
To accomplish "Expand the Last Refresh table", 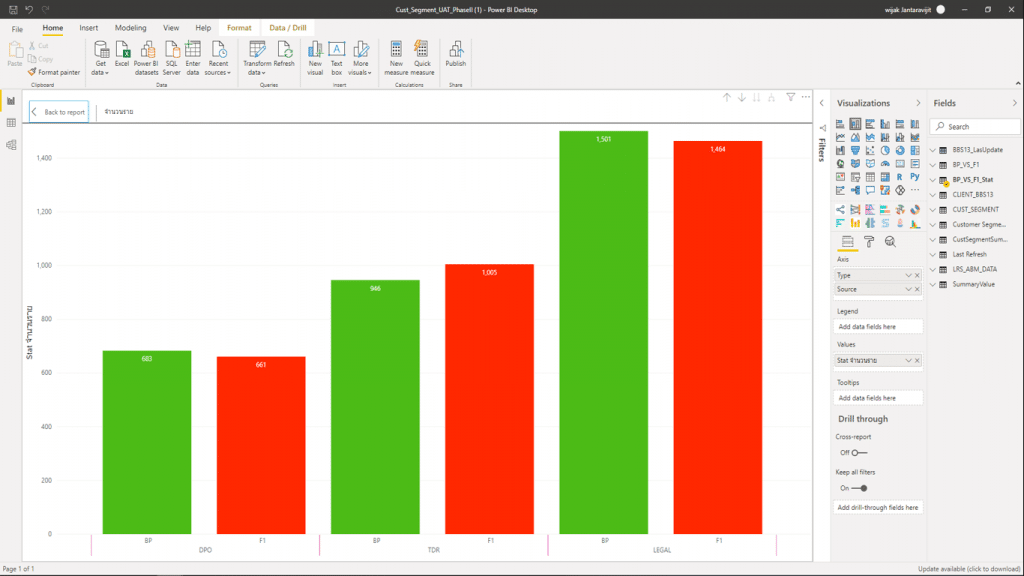I will 934,255.
